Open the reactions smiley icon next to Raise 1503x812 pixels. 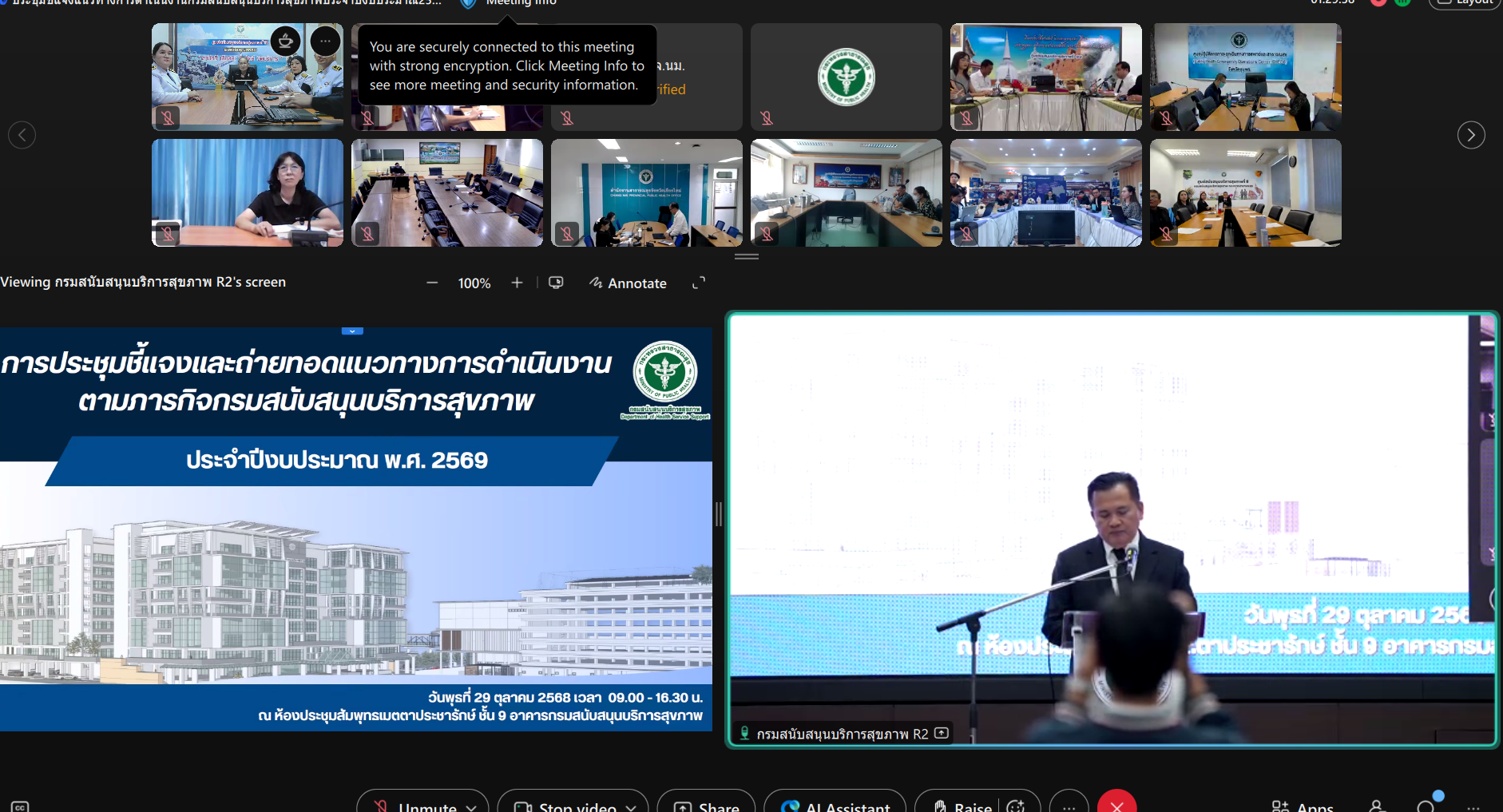pos(1016,805)
